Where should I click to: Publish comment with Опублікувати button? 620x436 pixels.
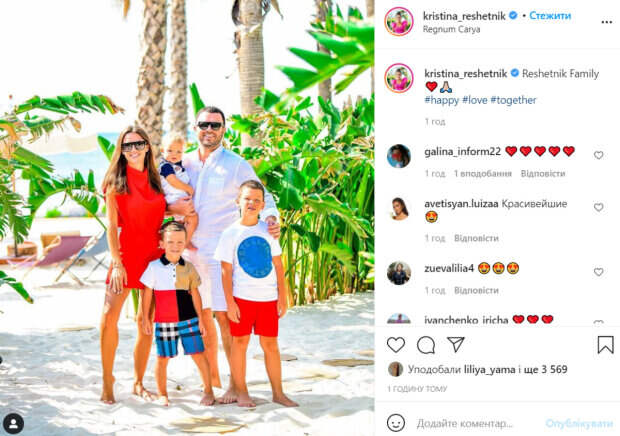coord(579,424)
